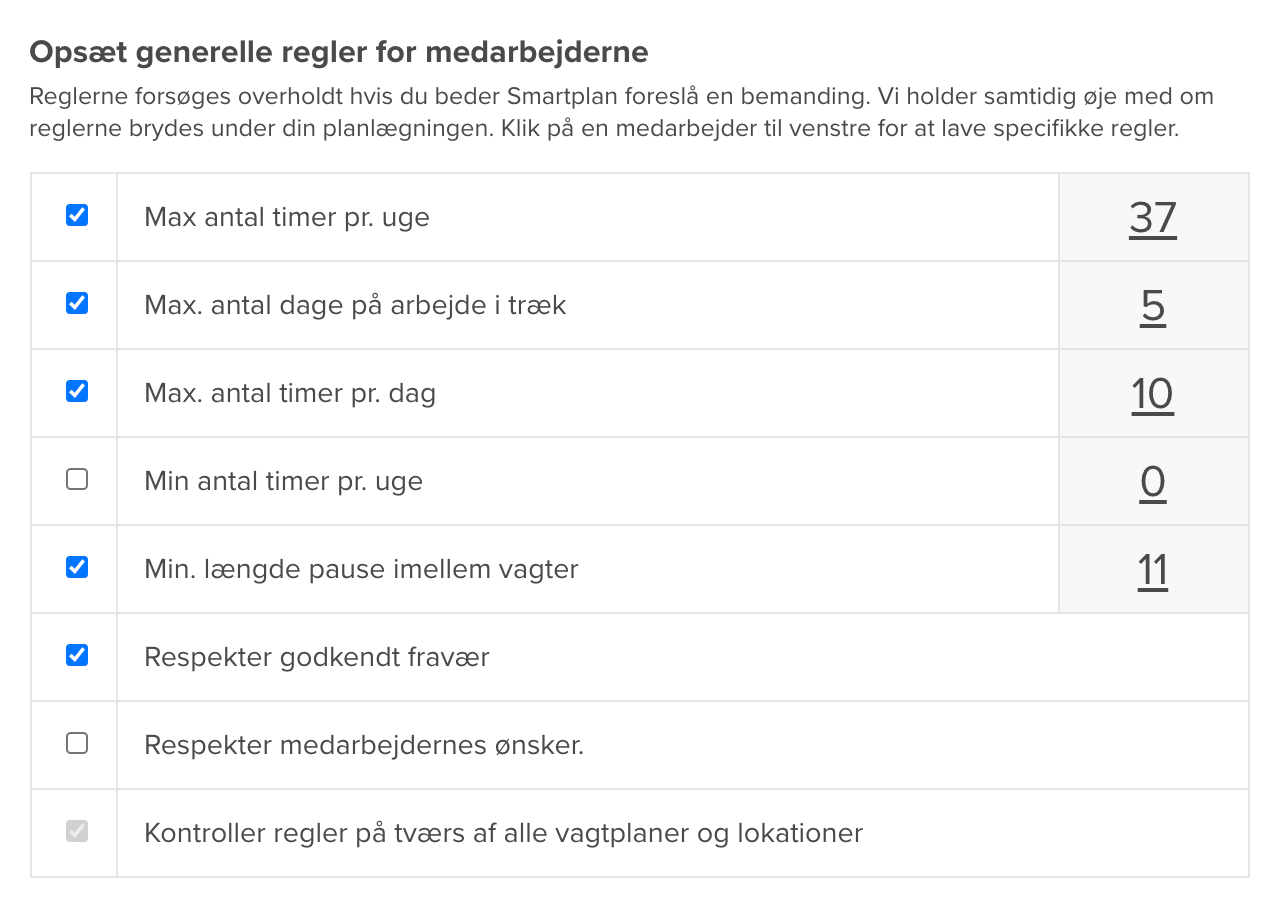Click the Respekter medarbejdernes ønsker label
The height and width of the screenshot is (914, 1284).
(x=364, y=745)
